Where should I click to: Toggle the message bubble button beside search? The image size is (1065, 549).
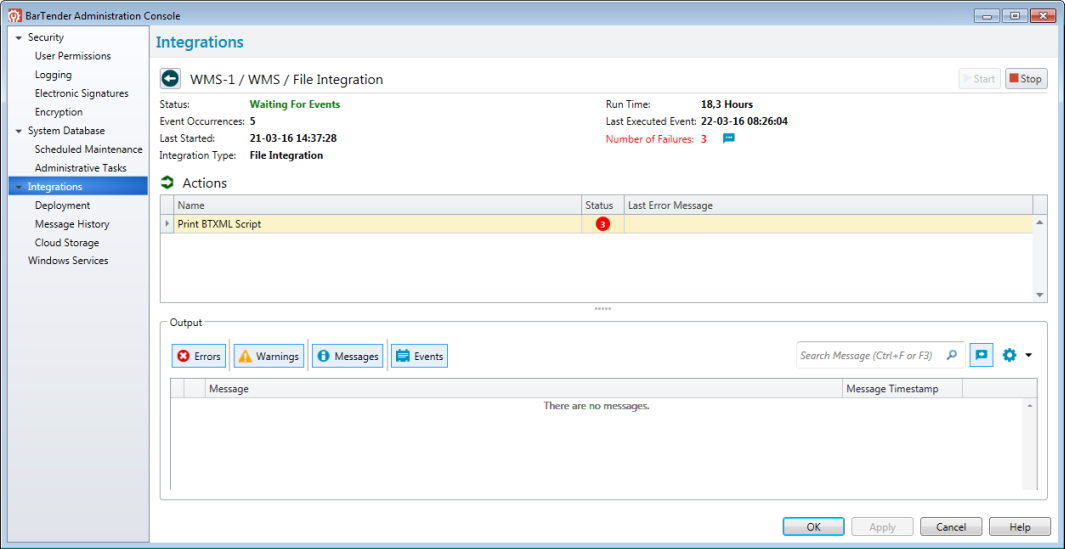coord(981,355)
